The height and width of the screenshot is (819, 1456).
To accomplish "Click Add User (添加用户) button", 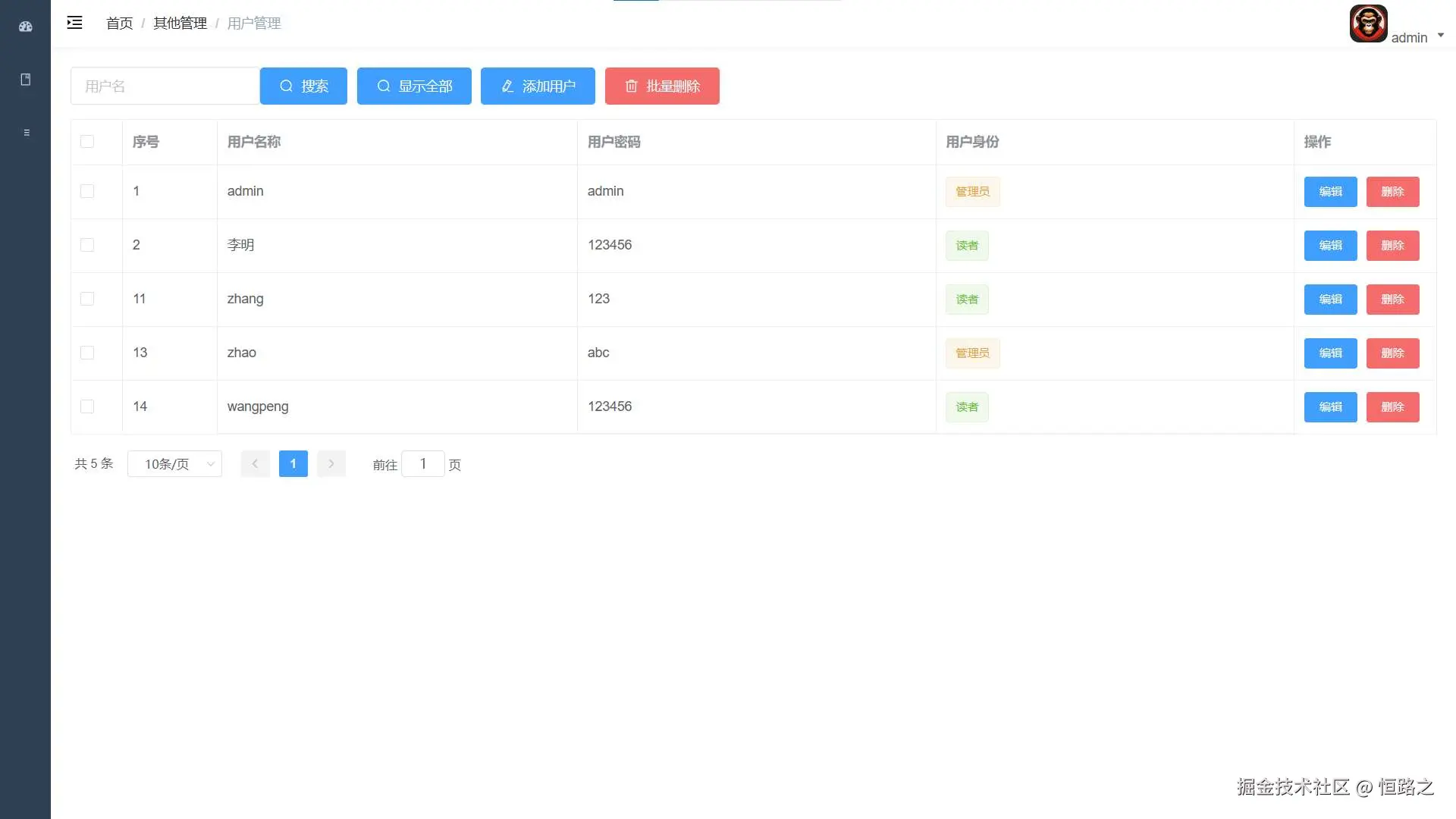I will [x=538, y=86].
